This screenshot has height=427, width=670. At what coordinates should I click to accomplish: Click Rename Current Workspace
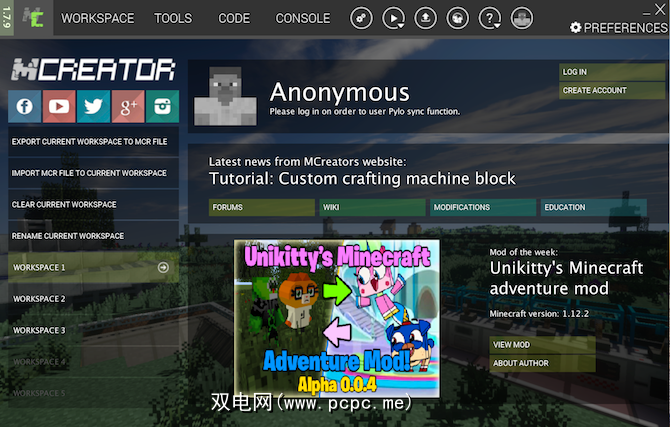pyautogui.click(x=93, y=236)
